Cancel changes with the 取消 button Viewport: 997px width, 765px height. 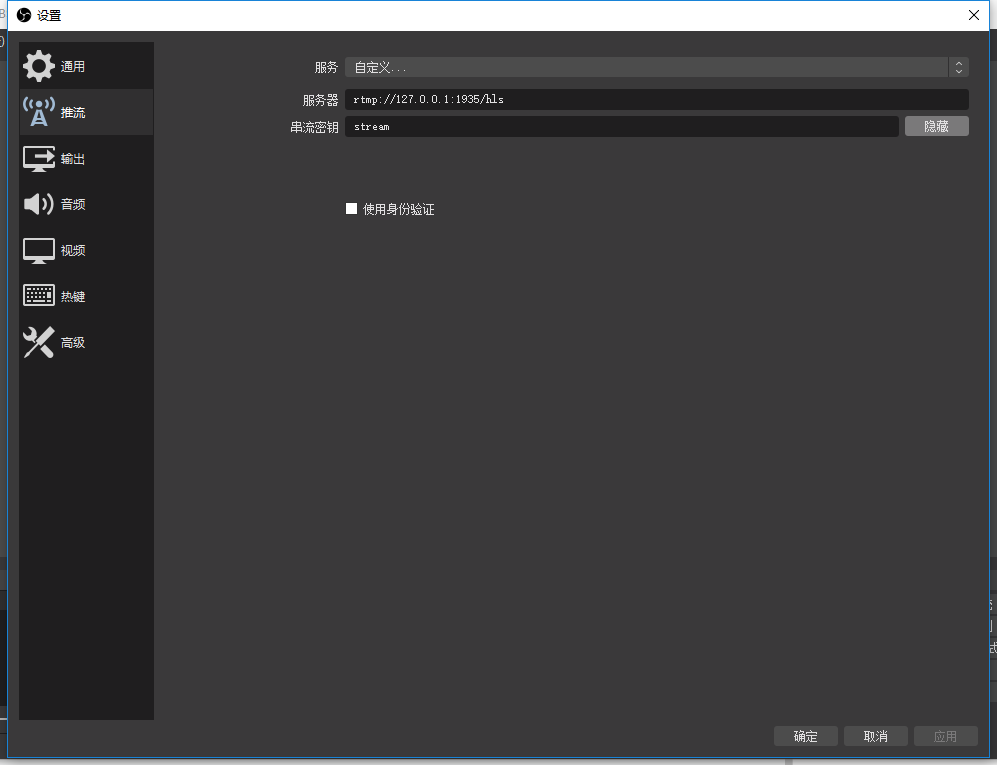tap(876, 736)
